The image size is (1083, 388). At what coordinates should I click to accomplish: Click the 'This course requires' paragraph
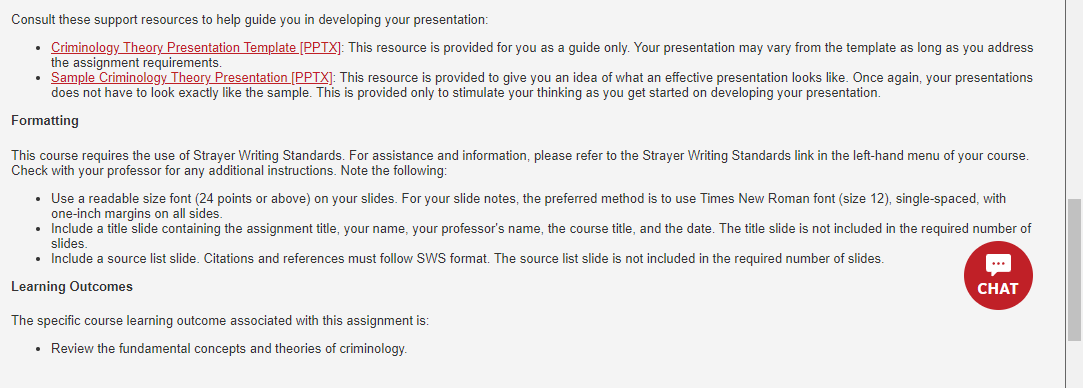pos(520,163)
